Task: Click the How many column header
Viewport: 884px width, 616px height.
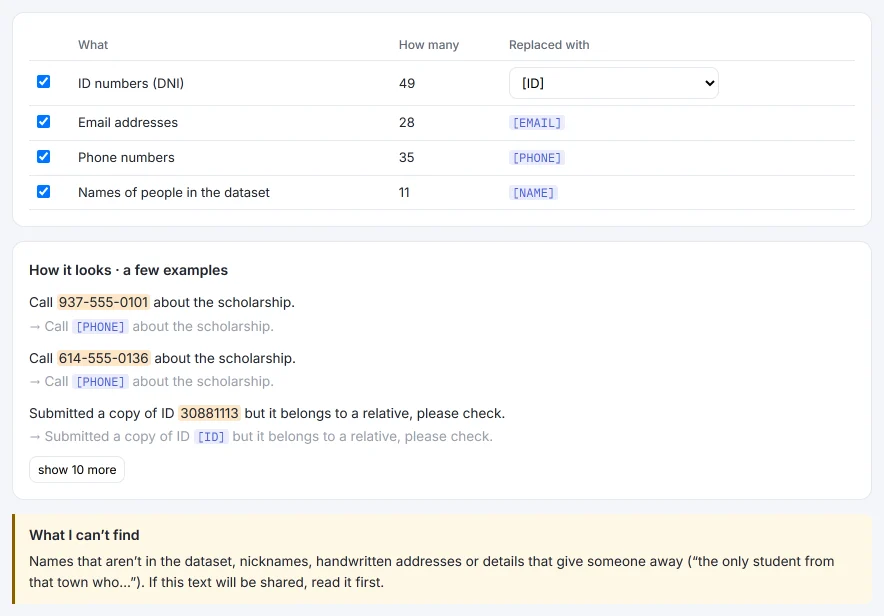Action: tap(429, 45)
